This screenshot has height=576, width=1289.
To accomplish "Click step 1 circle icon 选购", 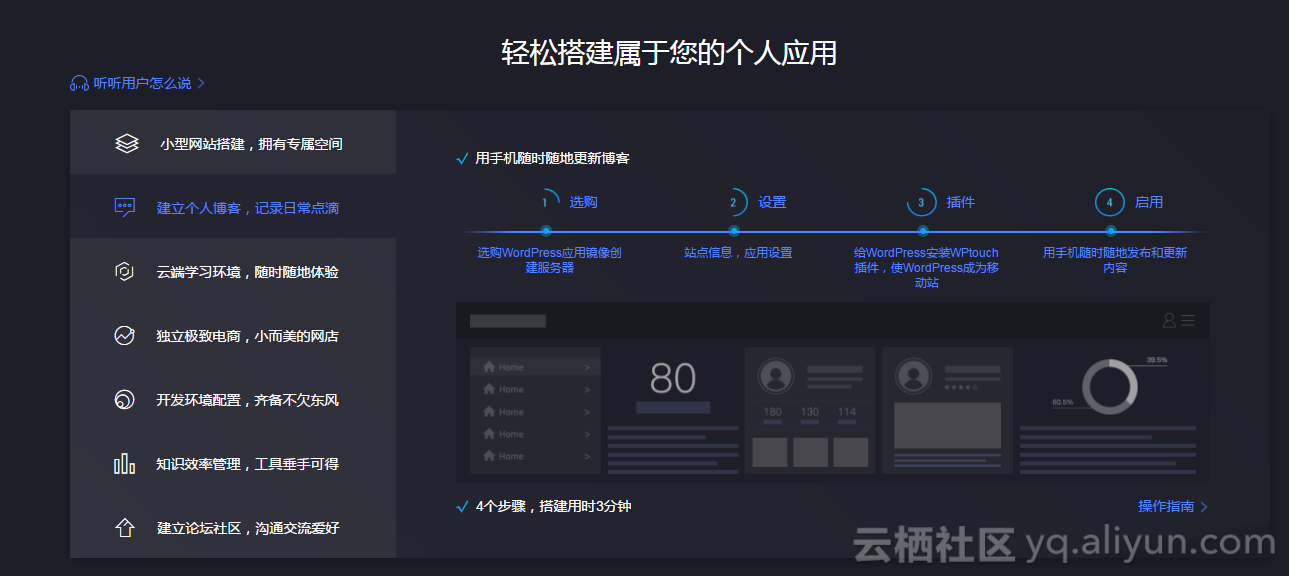I will tap(545, 202).
